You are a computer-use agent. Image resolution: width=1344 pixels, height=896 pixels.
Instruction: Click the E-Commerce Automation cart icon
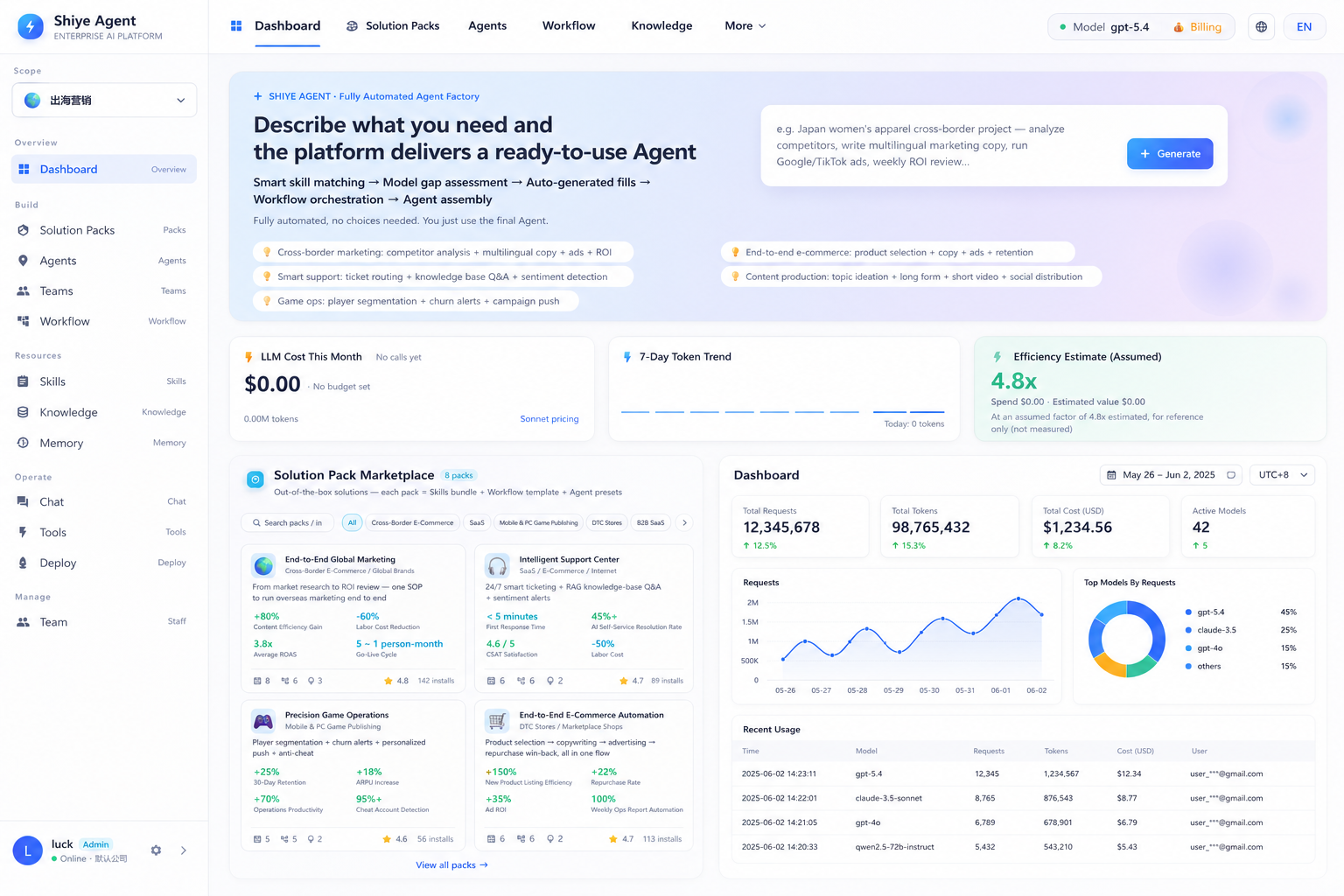pos(497,721)
